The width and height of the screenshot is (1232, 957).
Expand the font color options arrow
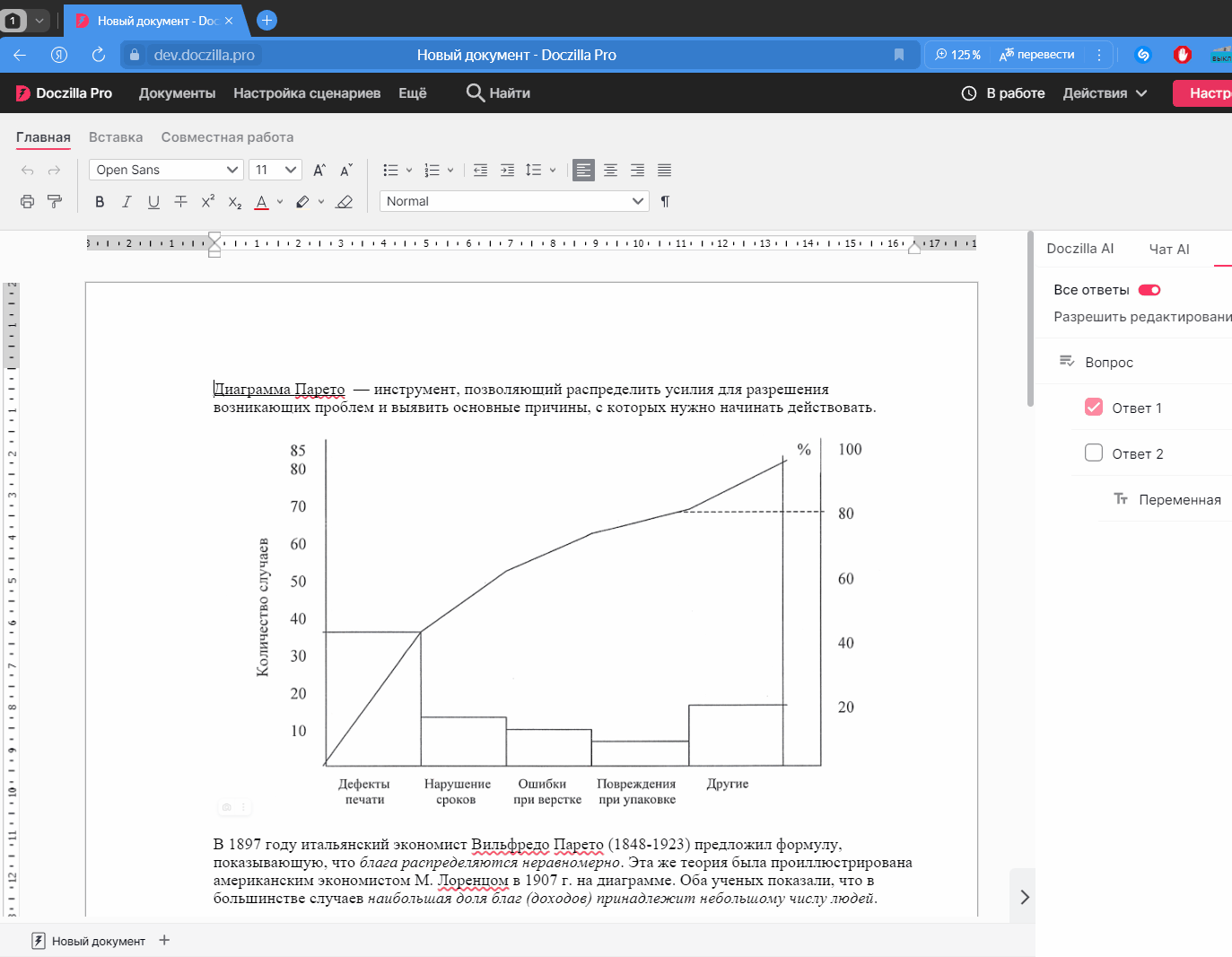[280, 202]
